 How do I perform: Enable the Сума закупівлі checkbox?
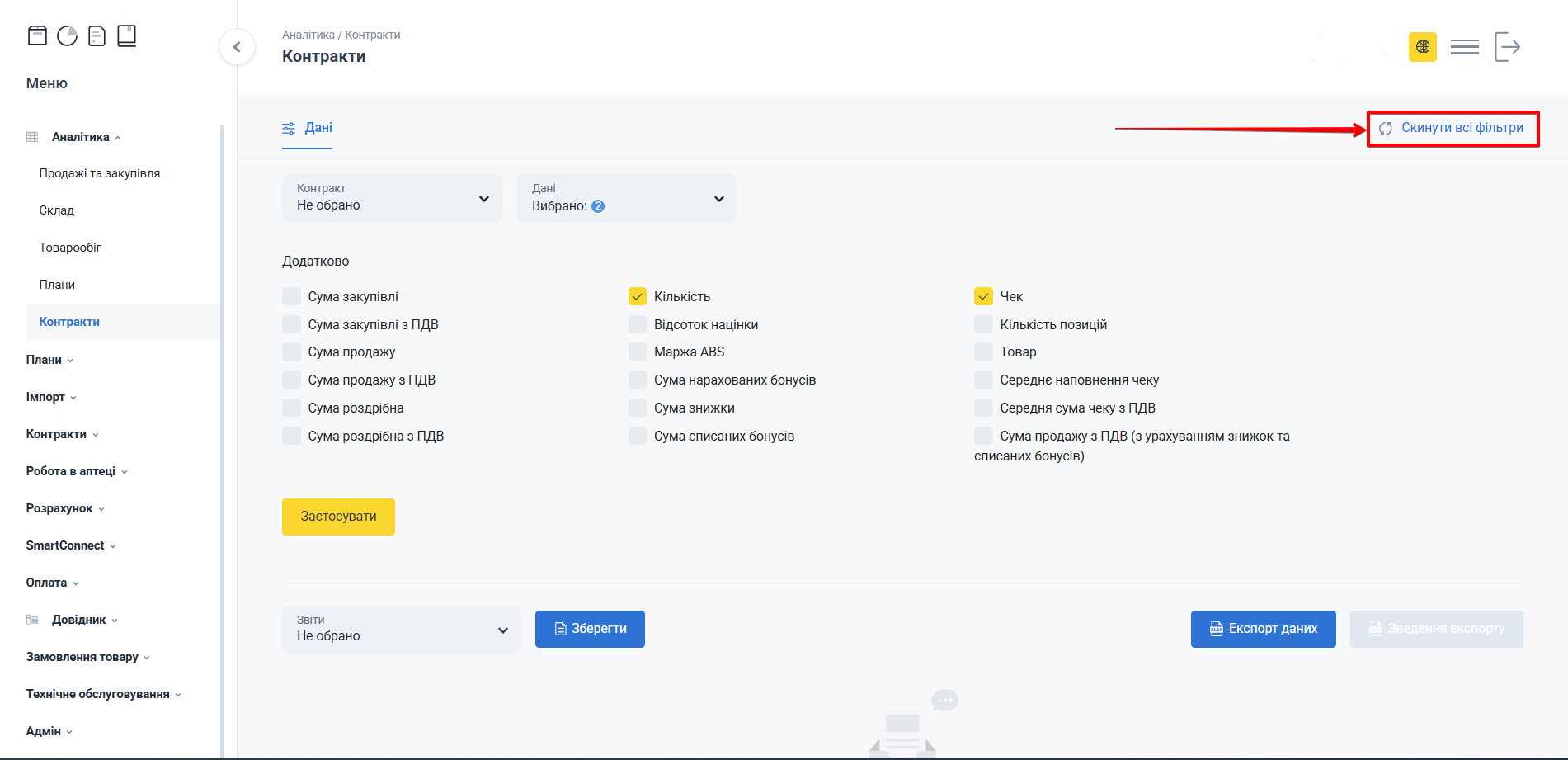click(x=292, y=296)
